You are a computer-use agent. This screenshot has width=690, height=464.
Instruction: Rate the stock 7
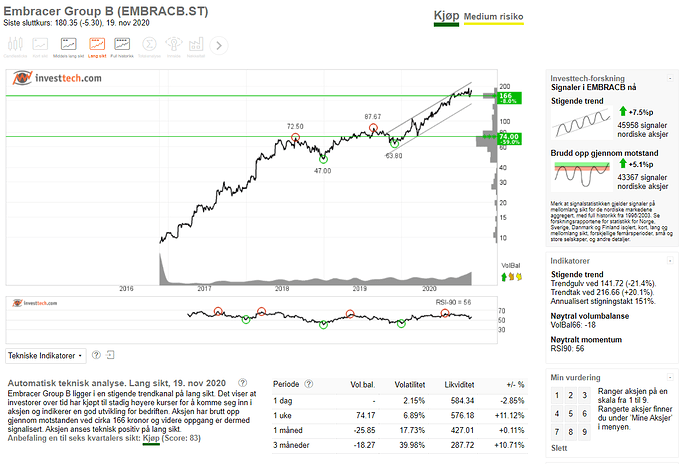coord(557,432)
